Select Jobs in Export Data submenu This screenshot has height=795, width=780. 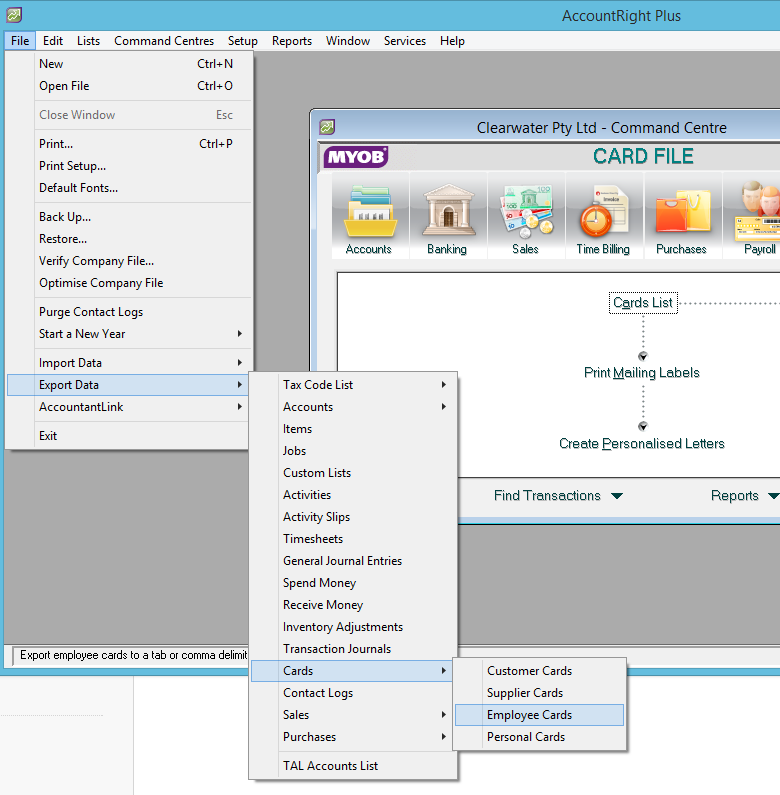[353, 451]
